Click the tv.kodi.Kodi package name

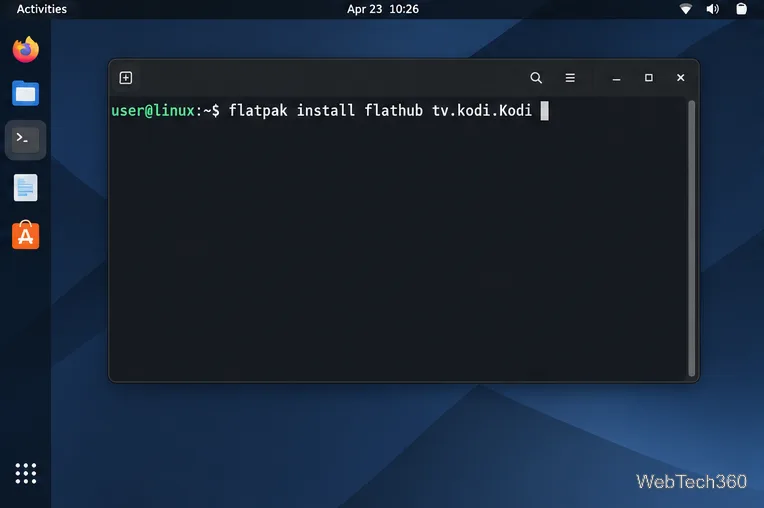click(482, 111)
